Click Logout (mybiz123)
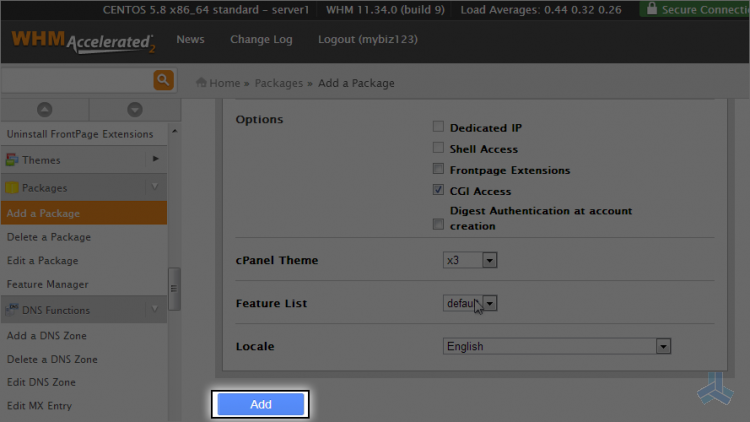The height and width of the screenshot is (422, 750). 368,39
